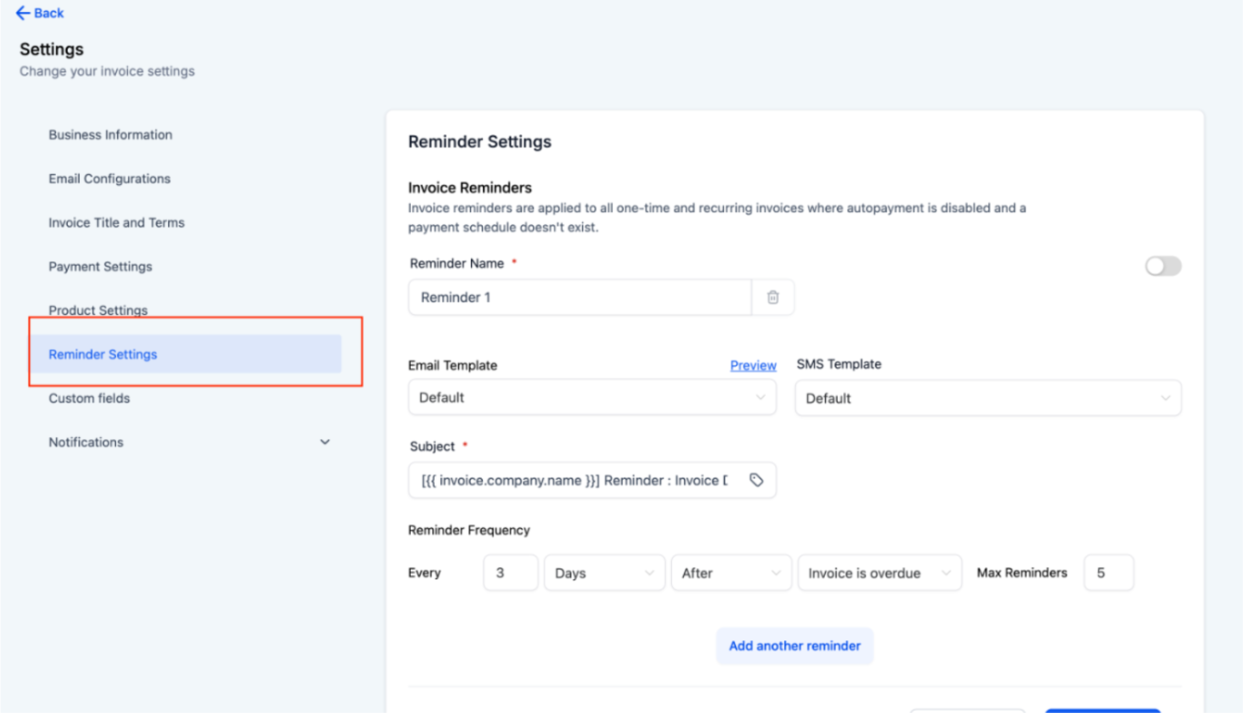Click the Preview link for email template
This screenshot has width=1243, height=717.
[x=752, y=366]
